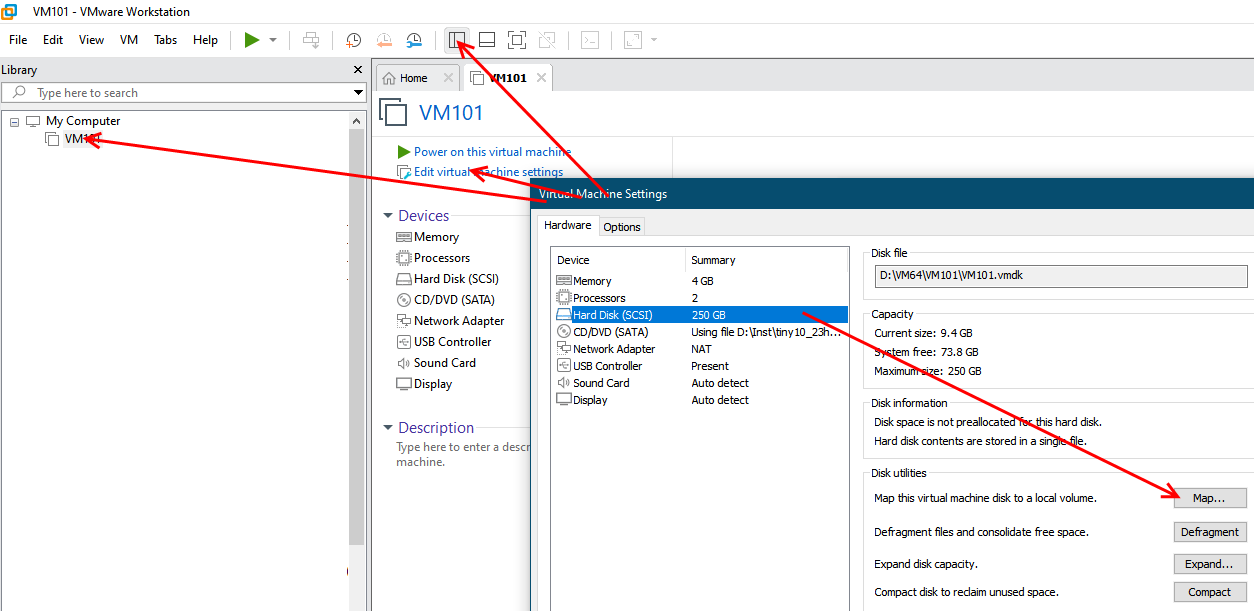This screenshot has width=1254, height=611.
Task: Collapse the Description section
Action: coord(389,428)
